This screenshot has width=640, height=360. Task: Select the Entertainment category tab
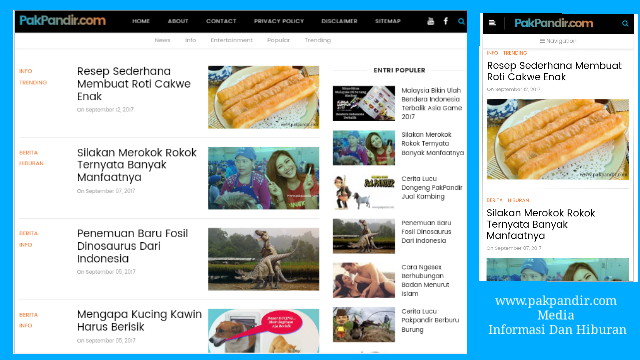click(x=231, y=40)
